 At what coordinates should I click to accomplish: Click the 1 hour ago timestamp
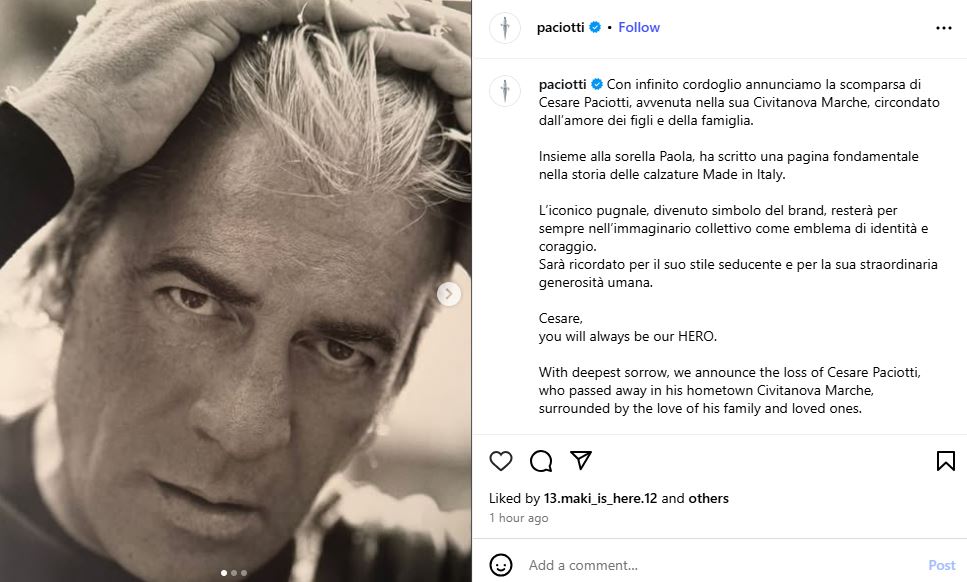[x=519, y=518]
